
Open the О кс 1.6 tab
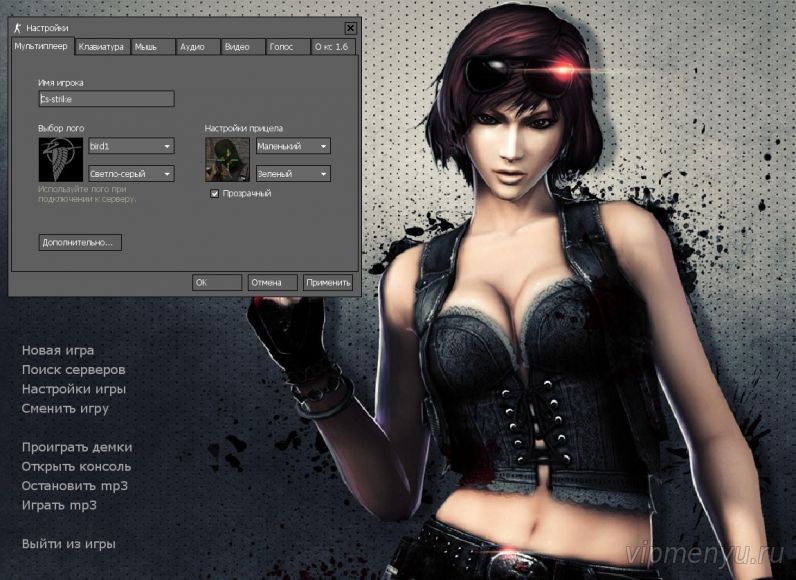[333, 47]
